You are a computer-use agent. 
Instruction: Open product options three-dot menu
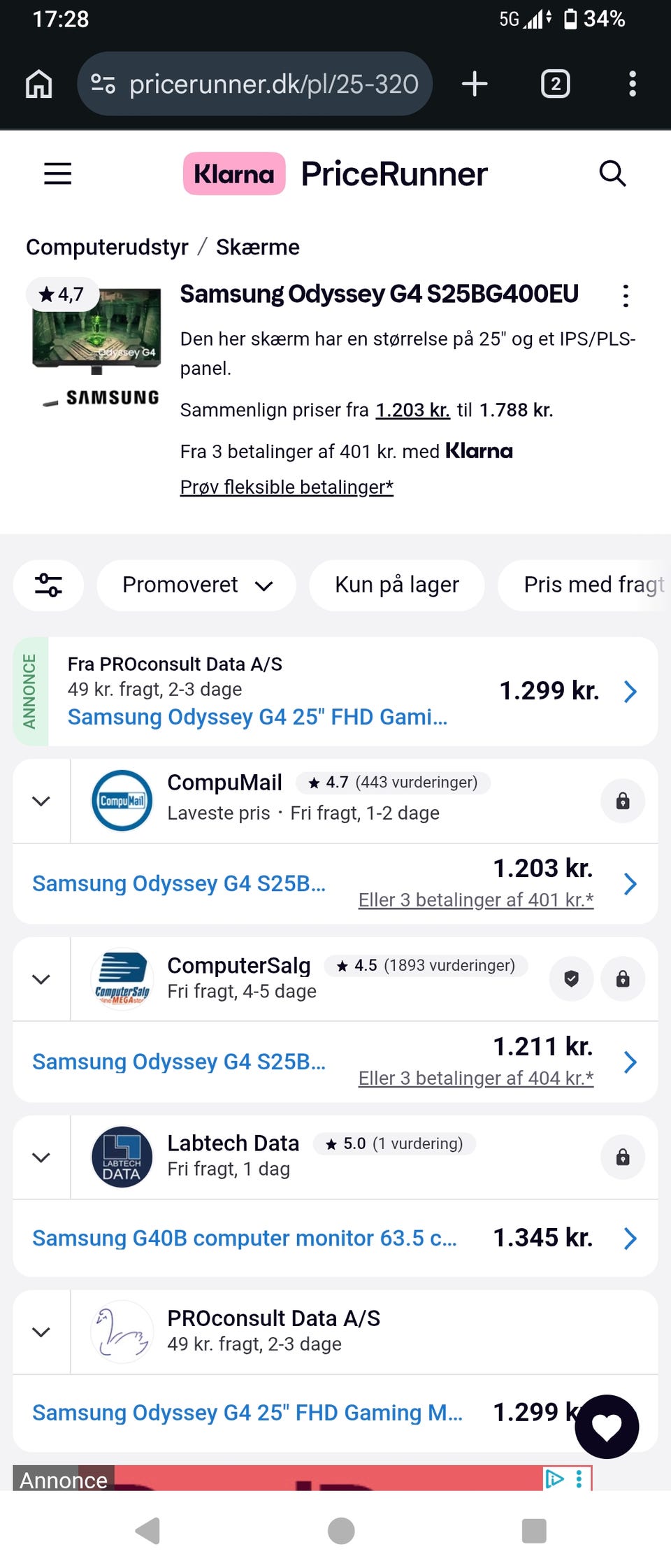pos(626,296)
